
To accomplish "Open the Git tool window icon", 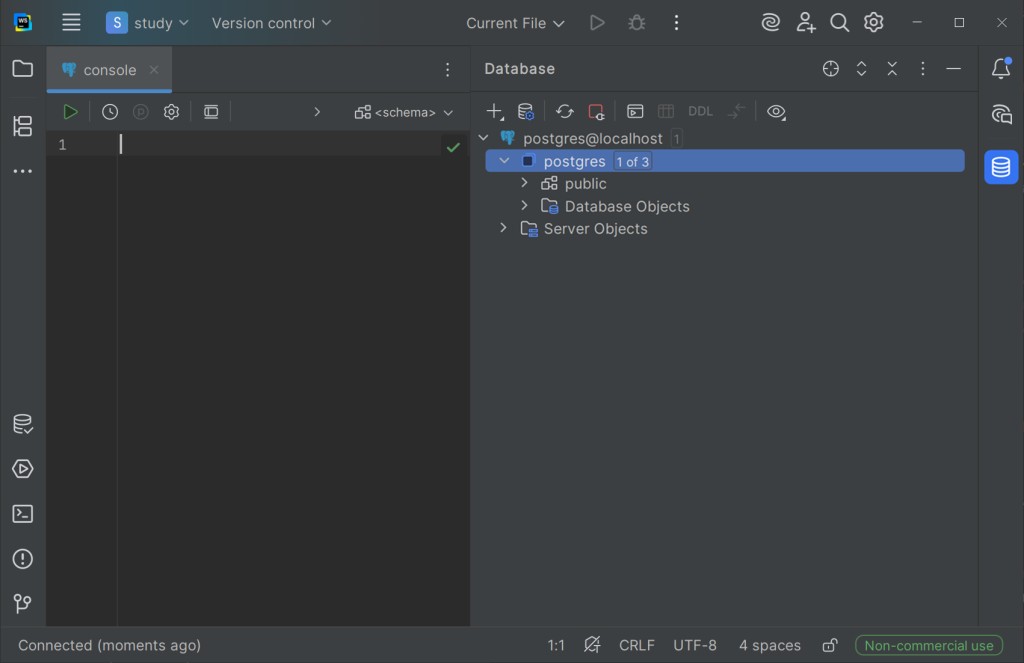I will click(x=22, y=603).
